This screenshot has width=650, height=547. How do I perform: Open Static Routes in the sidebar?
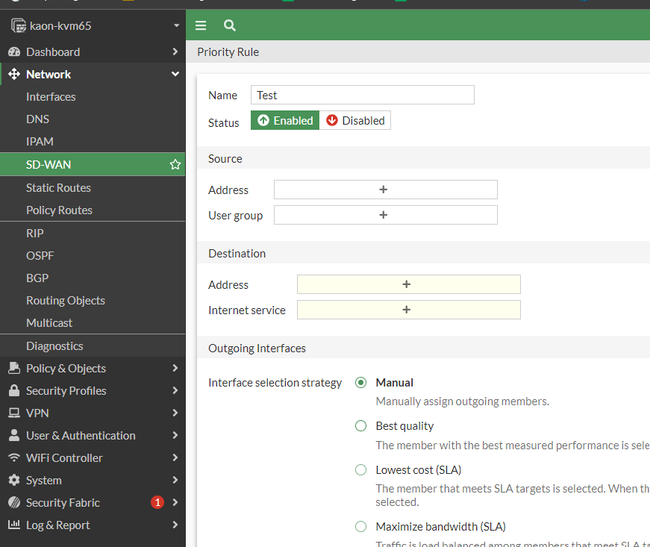coord(58,188)
